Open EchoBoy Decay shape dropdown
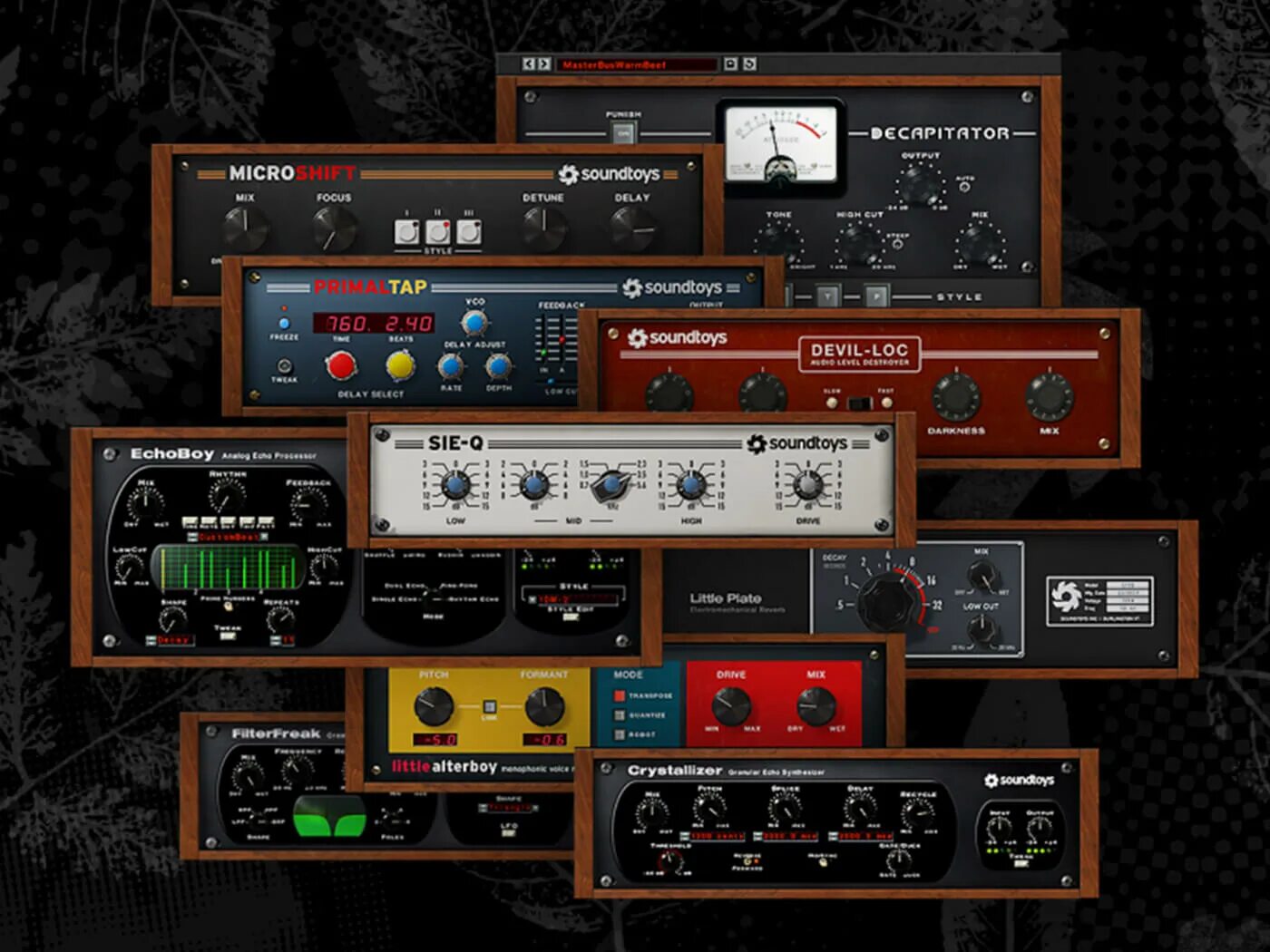The height and width of the screenshot is (952, 1270). pyautogui.click(x=170, y=640)
